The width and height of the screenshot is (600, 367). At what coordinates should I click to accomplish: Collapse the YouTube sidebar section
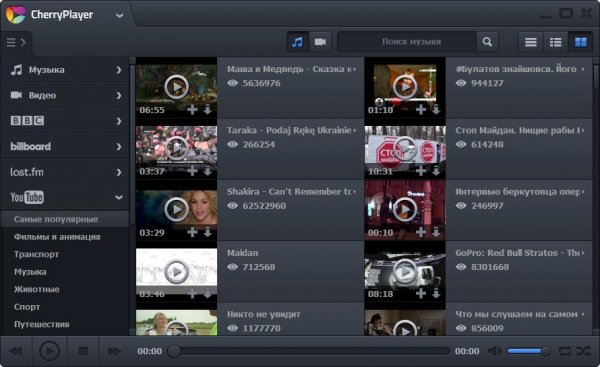coord(65,197)
